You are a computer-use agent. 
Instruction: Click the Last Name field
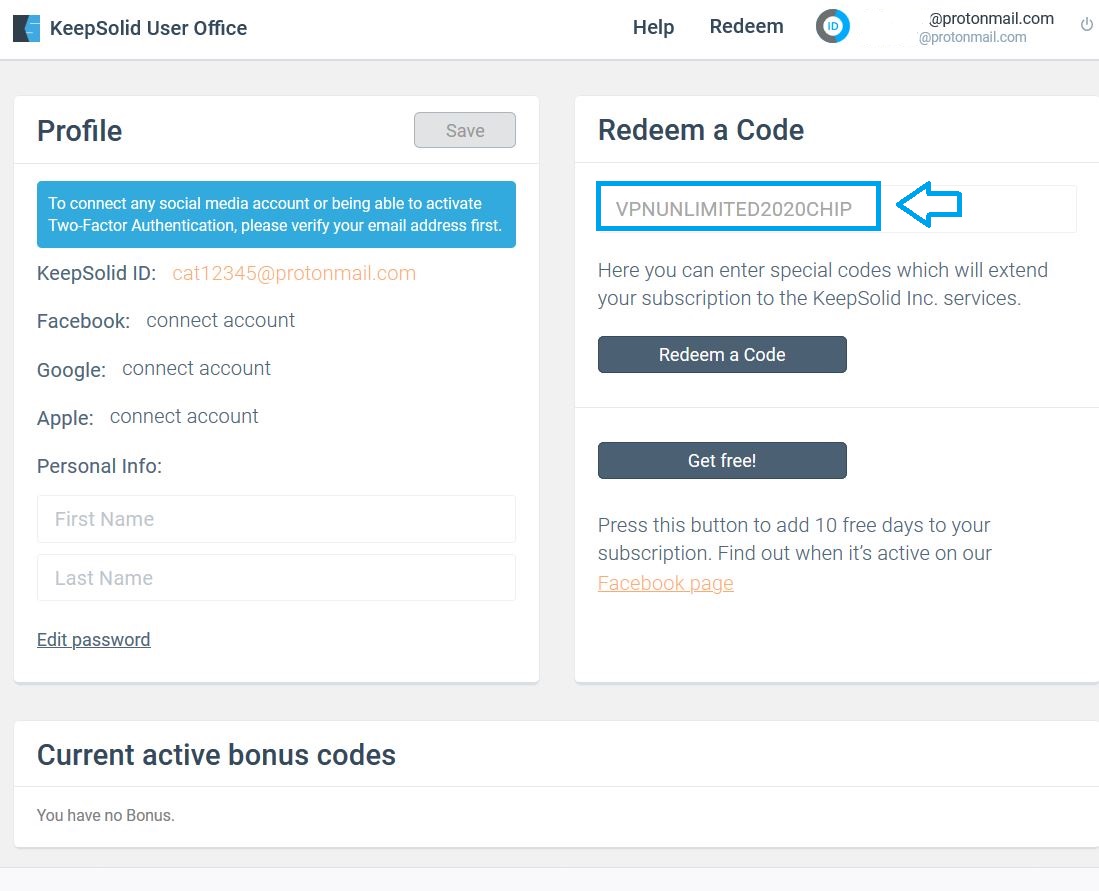(x=276, y=578)
